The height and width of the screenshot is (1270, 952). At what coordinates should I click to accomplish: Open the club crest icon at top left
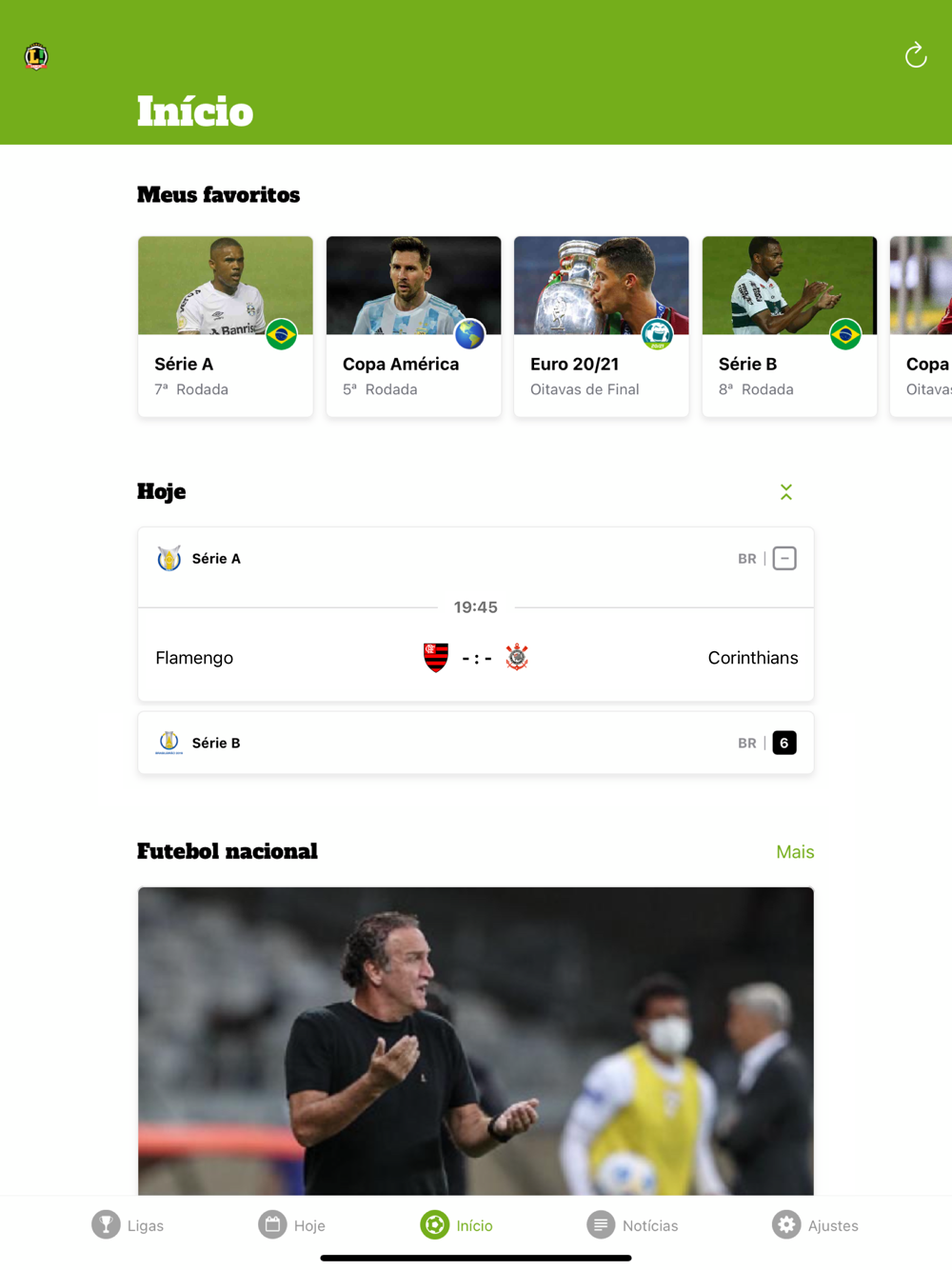click(x=36, y=56)
